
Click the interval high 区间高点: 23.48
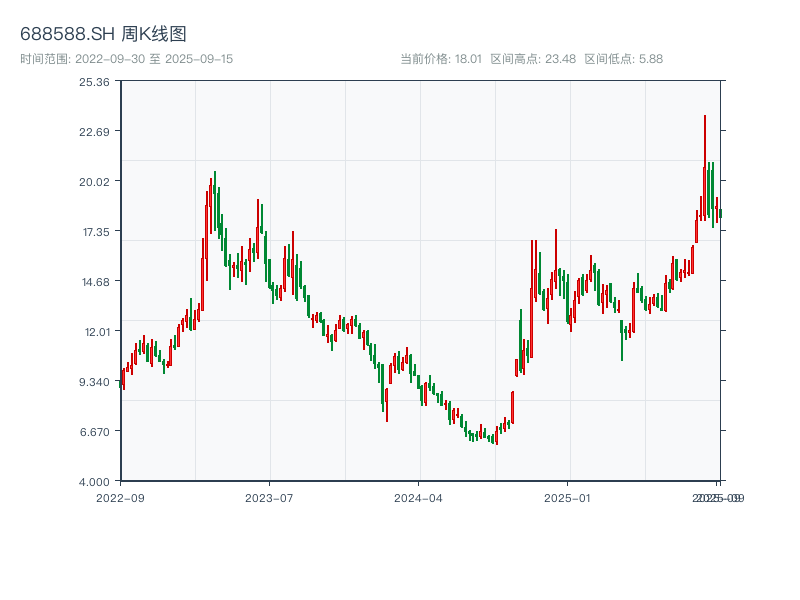(533, 59)
